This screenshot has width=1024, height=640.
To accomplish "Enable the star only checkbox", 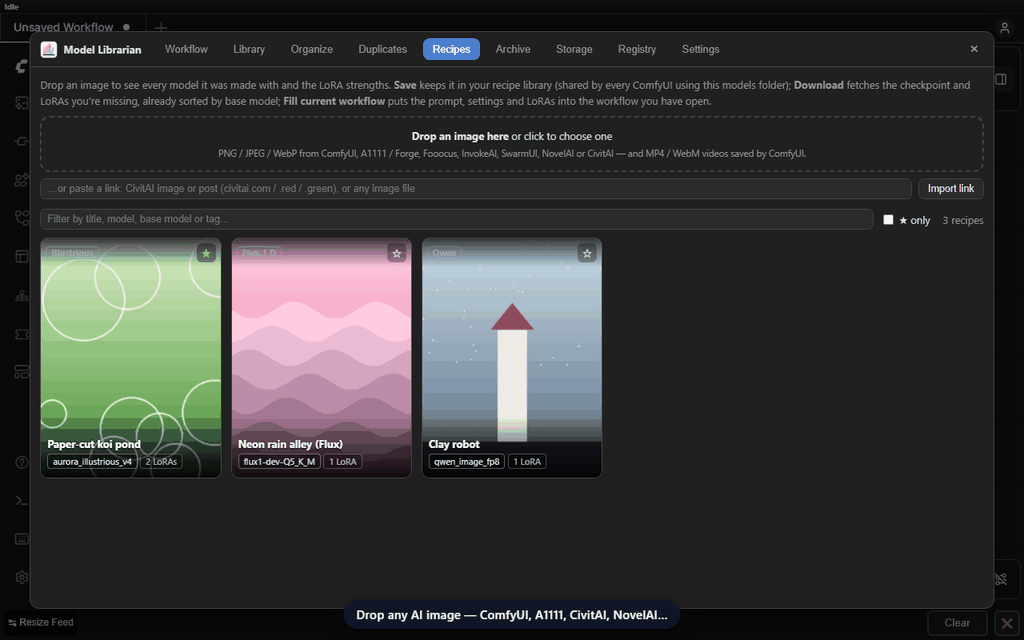I will tap(888, 219).
